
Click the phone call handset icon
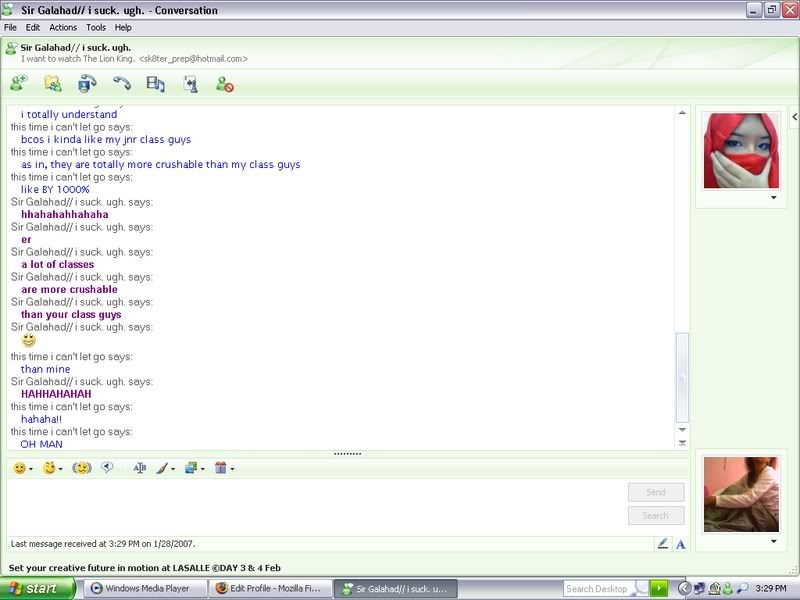[x=122, y=84]
